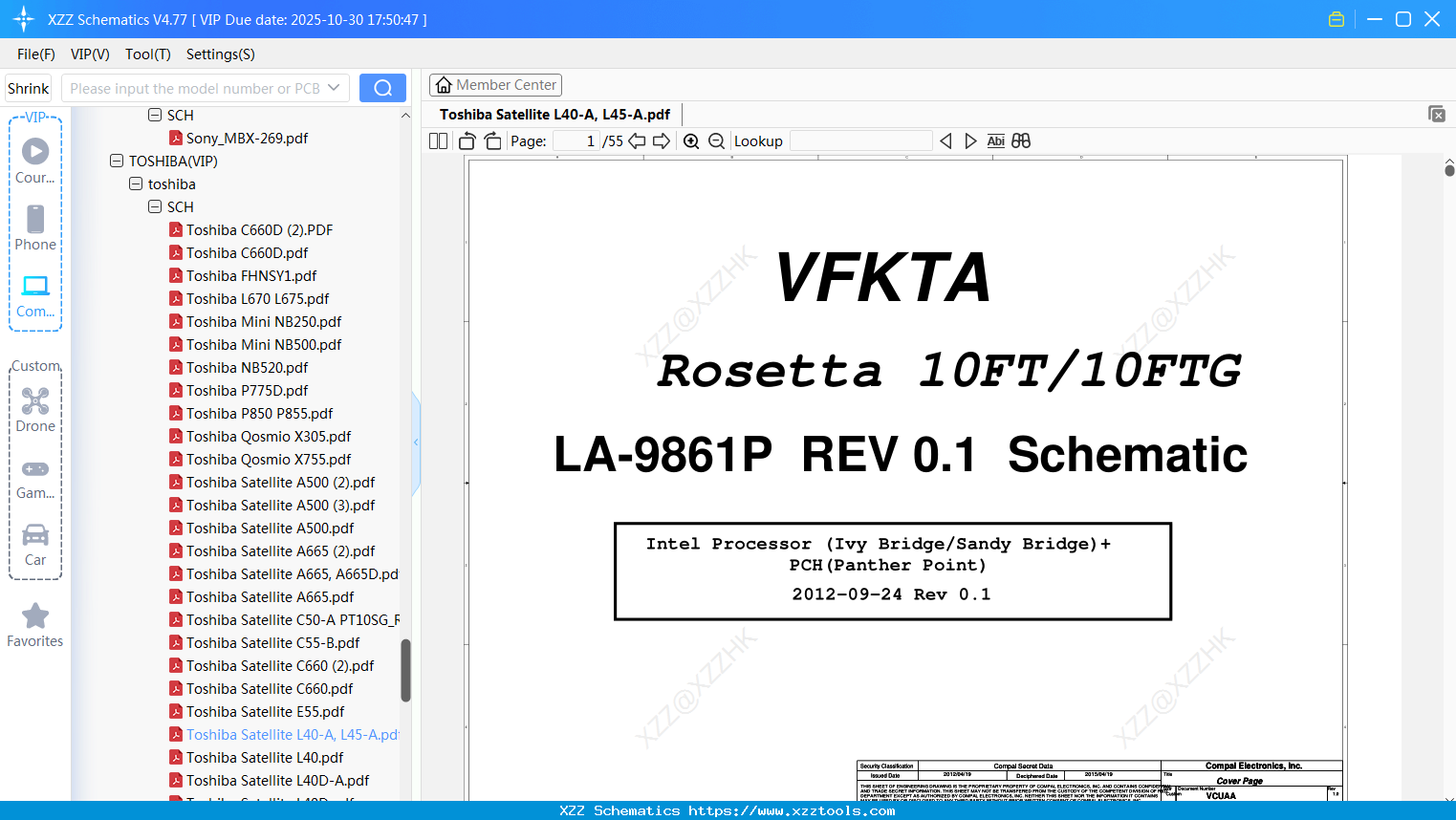Rotate the page clockwise
This screenshot has width=1456, height=820.
493,141
